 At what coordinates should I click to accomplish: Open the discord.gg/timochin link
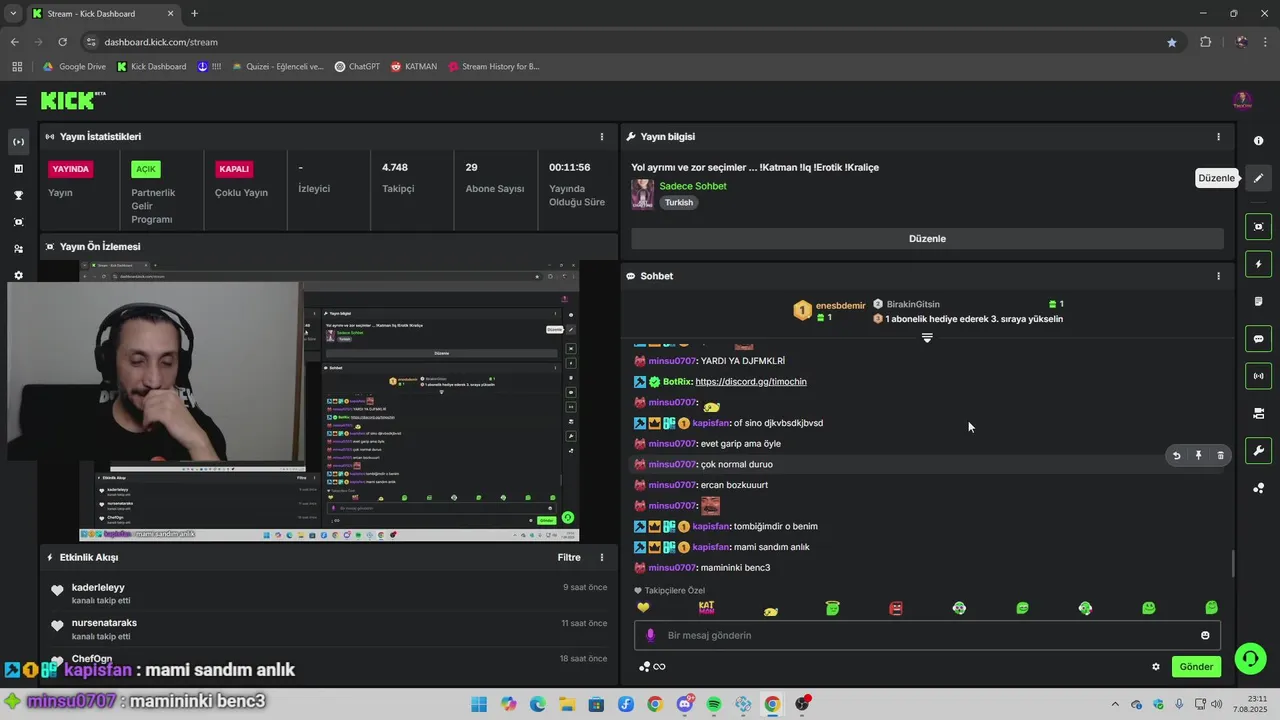tap(751, 382)
